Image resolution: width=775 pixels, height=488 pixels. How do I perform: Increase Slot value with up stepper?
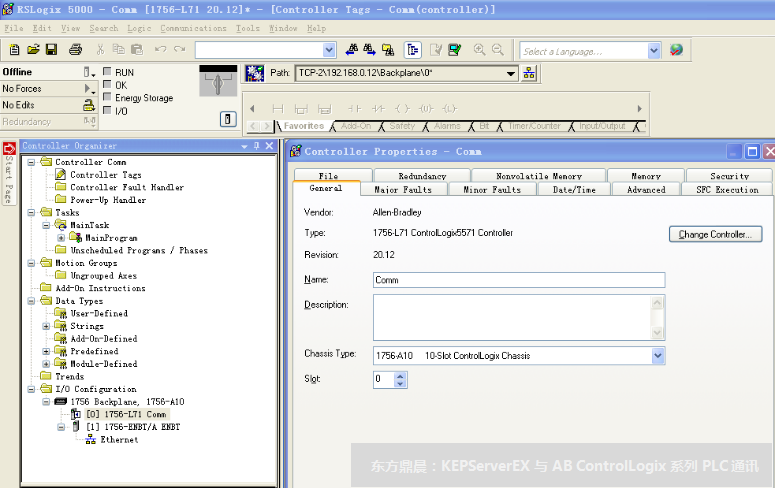(x=400, y=376)
